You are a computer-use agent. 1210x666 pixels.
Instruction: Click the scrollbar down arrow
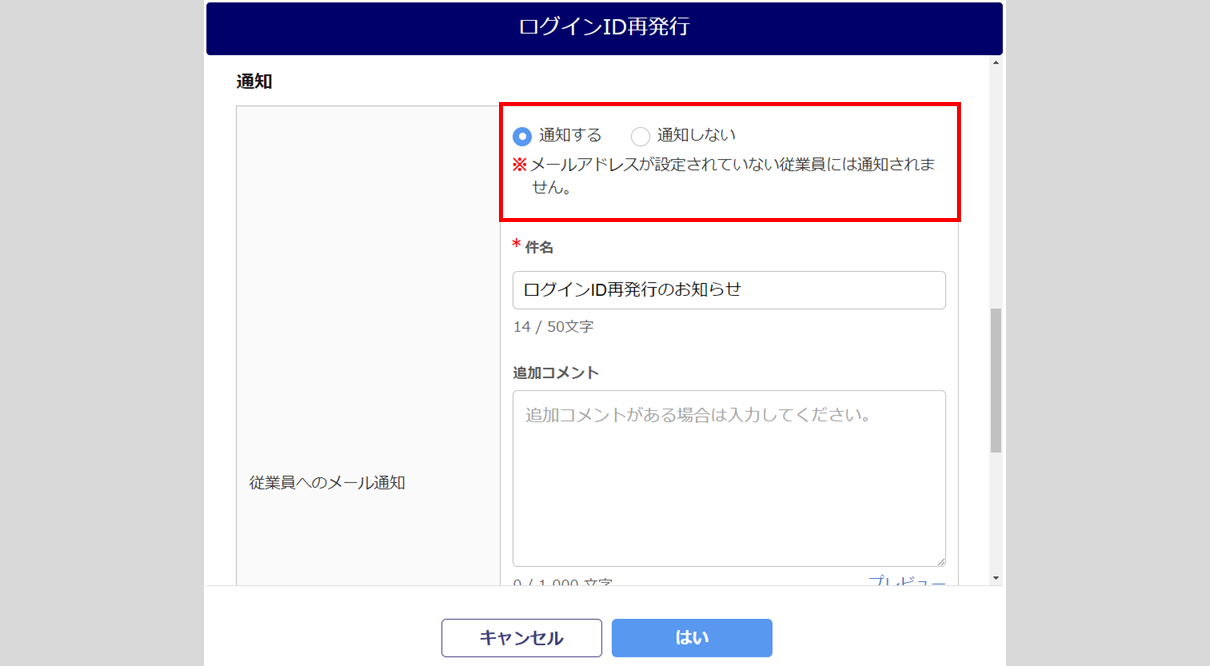(x=995, y=578)
